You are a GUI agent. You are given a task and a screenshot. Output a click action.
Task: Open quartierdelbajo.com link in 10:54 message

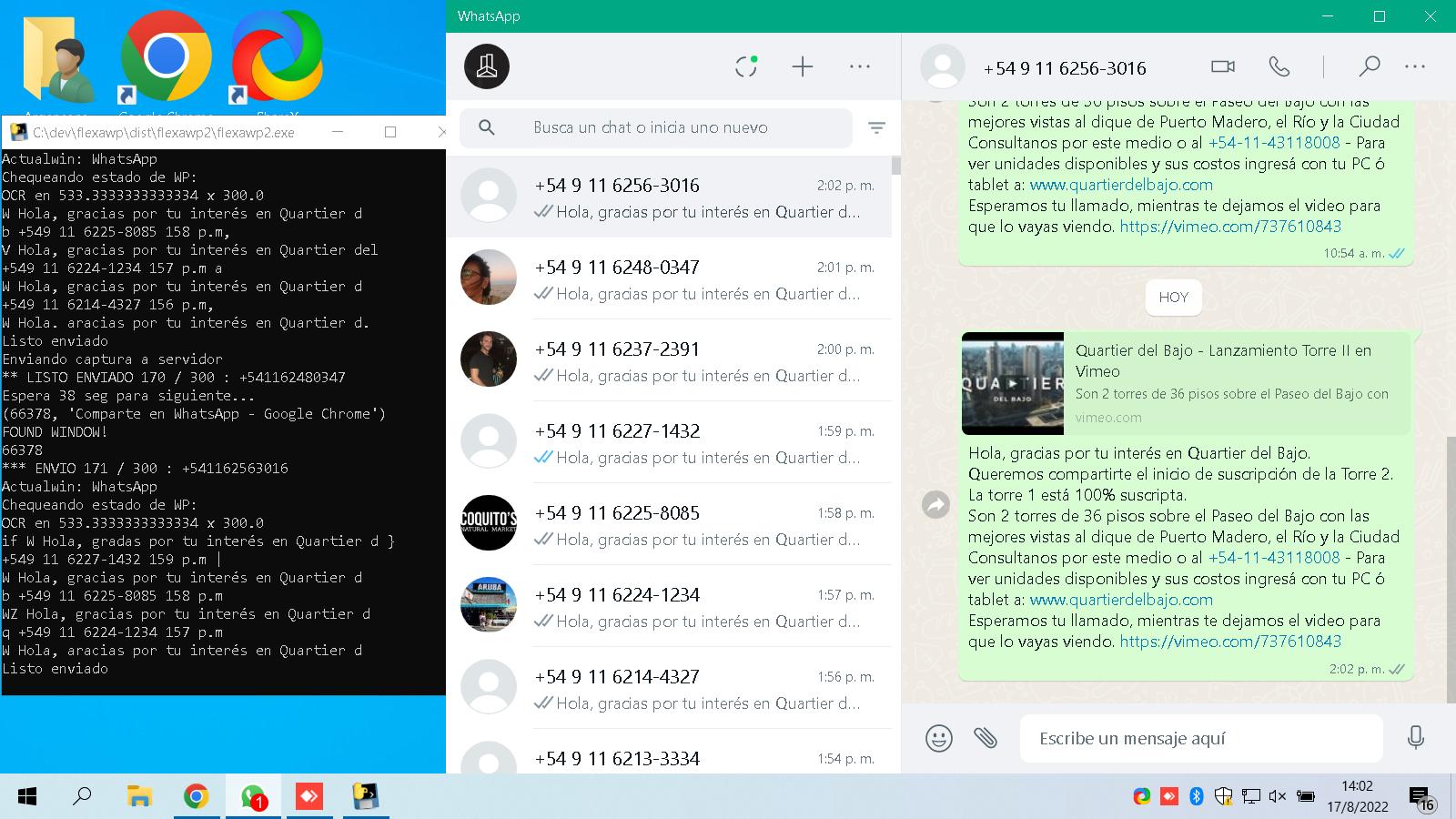[1121, 185]
